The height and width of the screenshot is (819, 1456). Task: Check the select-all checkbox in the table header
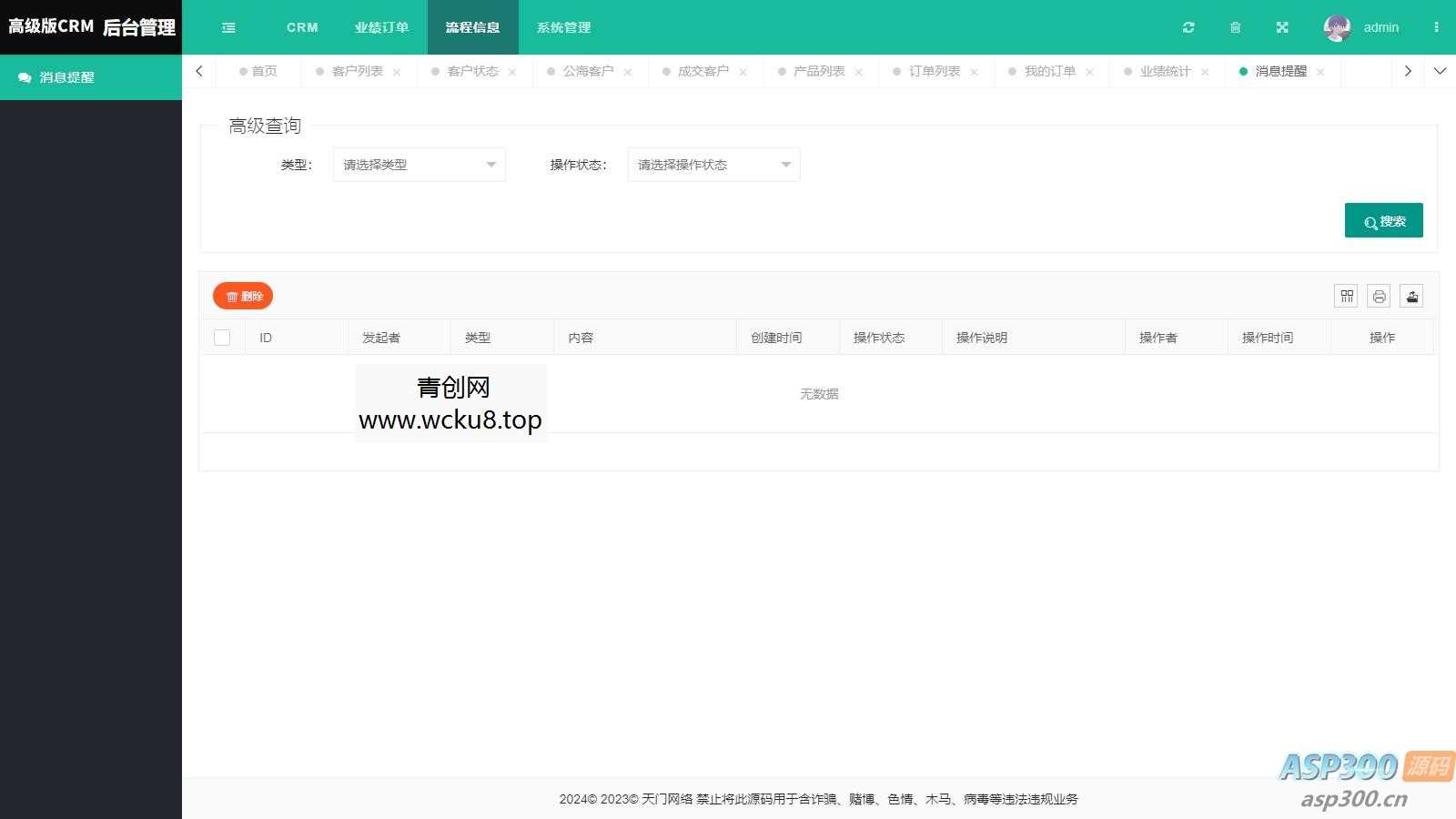coord(222,337)
